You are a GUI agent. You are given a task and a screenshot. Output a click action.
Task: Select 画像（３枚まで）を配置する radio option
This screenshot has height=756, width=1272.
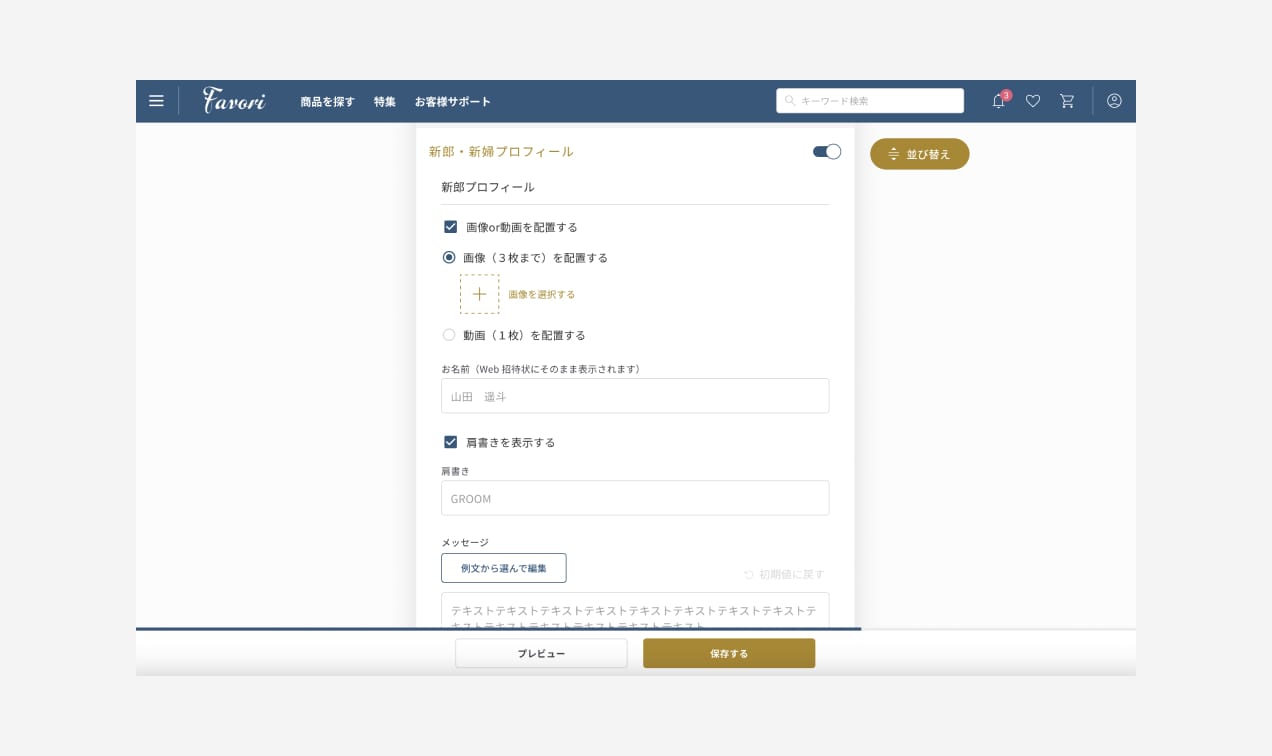[x=449, y=257]
